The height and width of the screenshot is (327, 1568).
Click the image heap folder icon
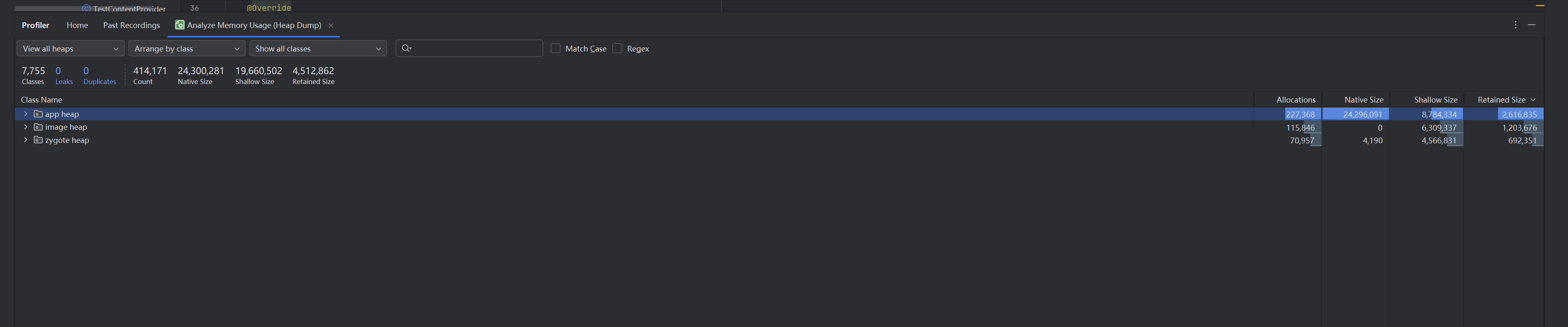pos(38,127)
